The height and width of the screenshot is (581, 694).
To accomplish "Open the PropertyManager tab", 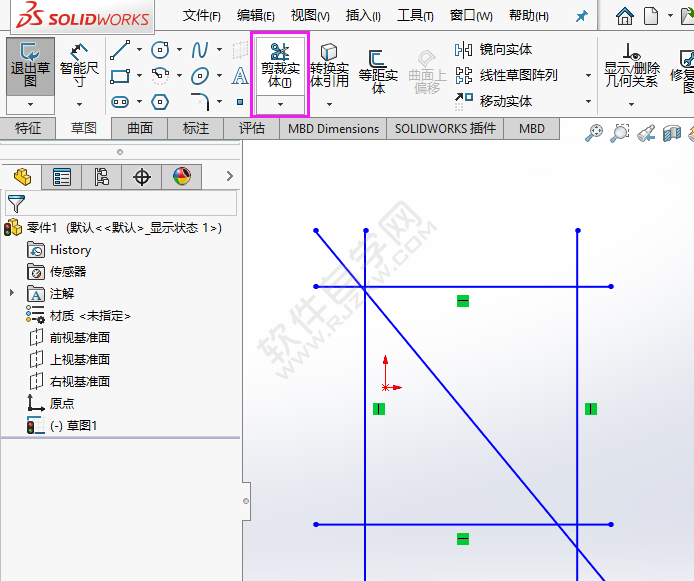I will point(62,177).
